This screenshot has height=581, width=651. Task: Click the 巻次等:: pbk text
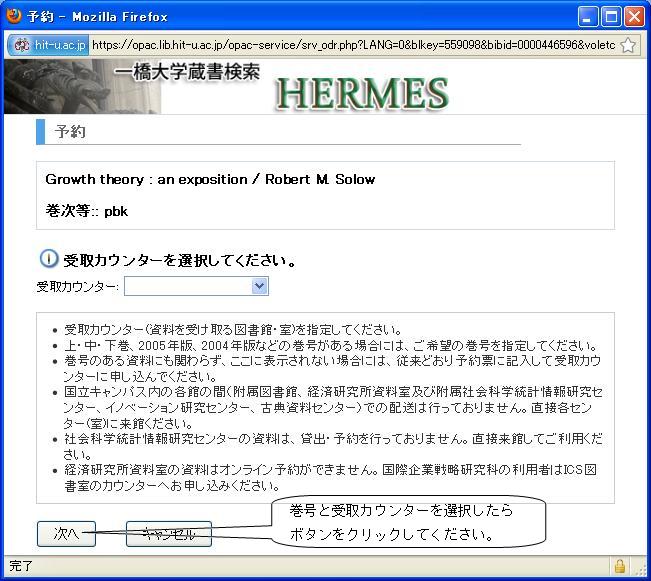coord(87,211)
